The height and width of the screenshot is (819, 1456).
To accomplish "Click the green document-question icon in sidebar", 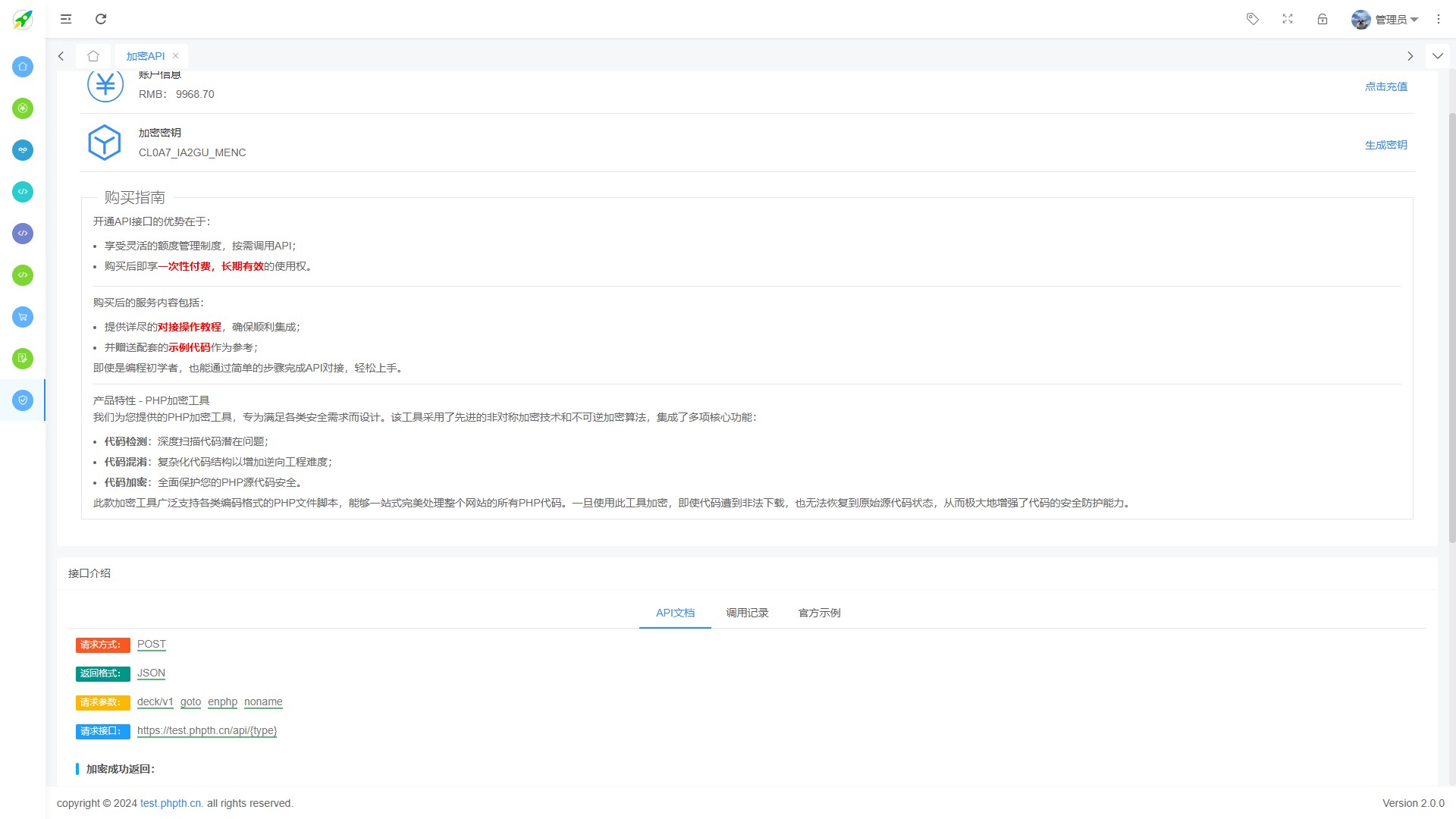I will click(22, 359).
